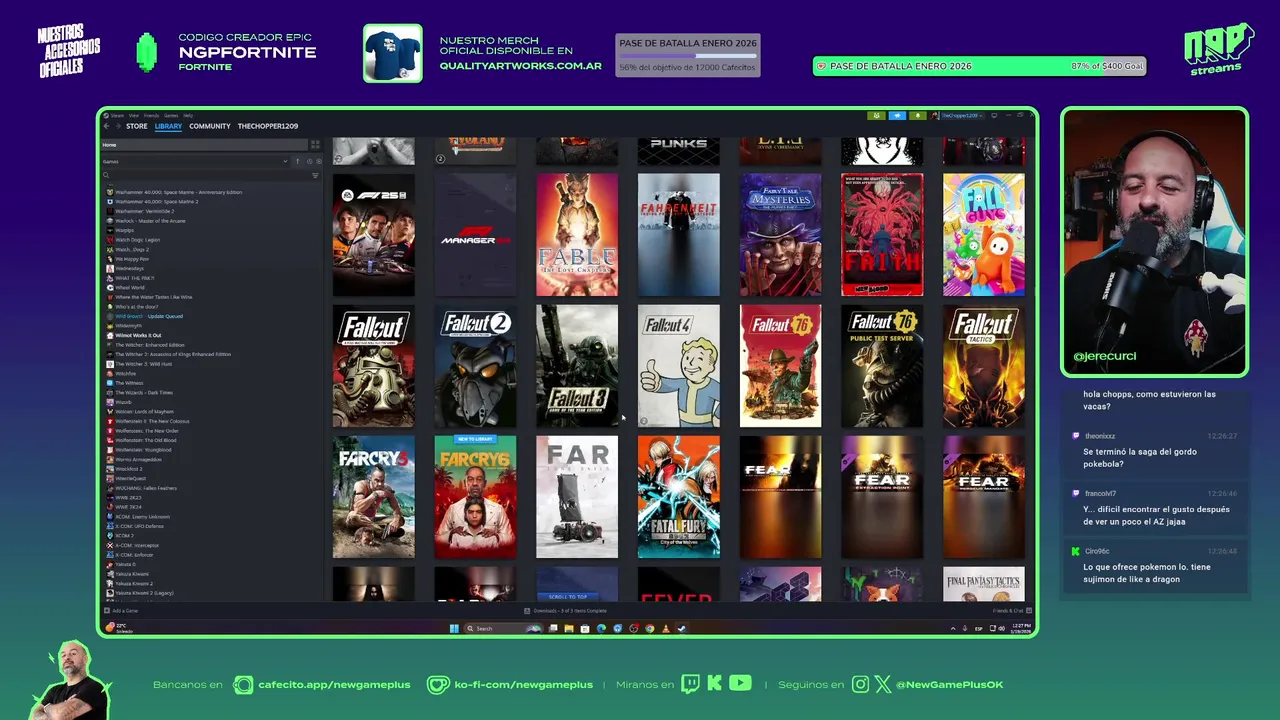1280x720 pixels.
Task: Select Warhammer: Vermintide 2 in game list
Action: (145, 211)
